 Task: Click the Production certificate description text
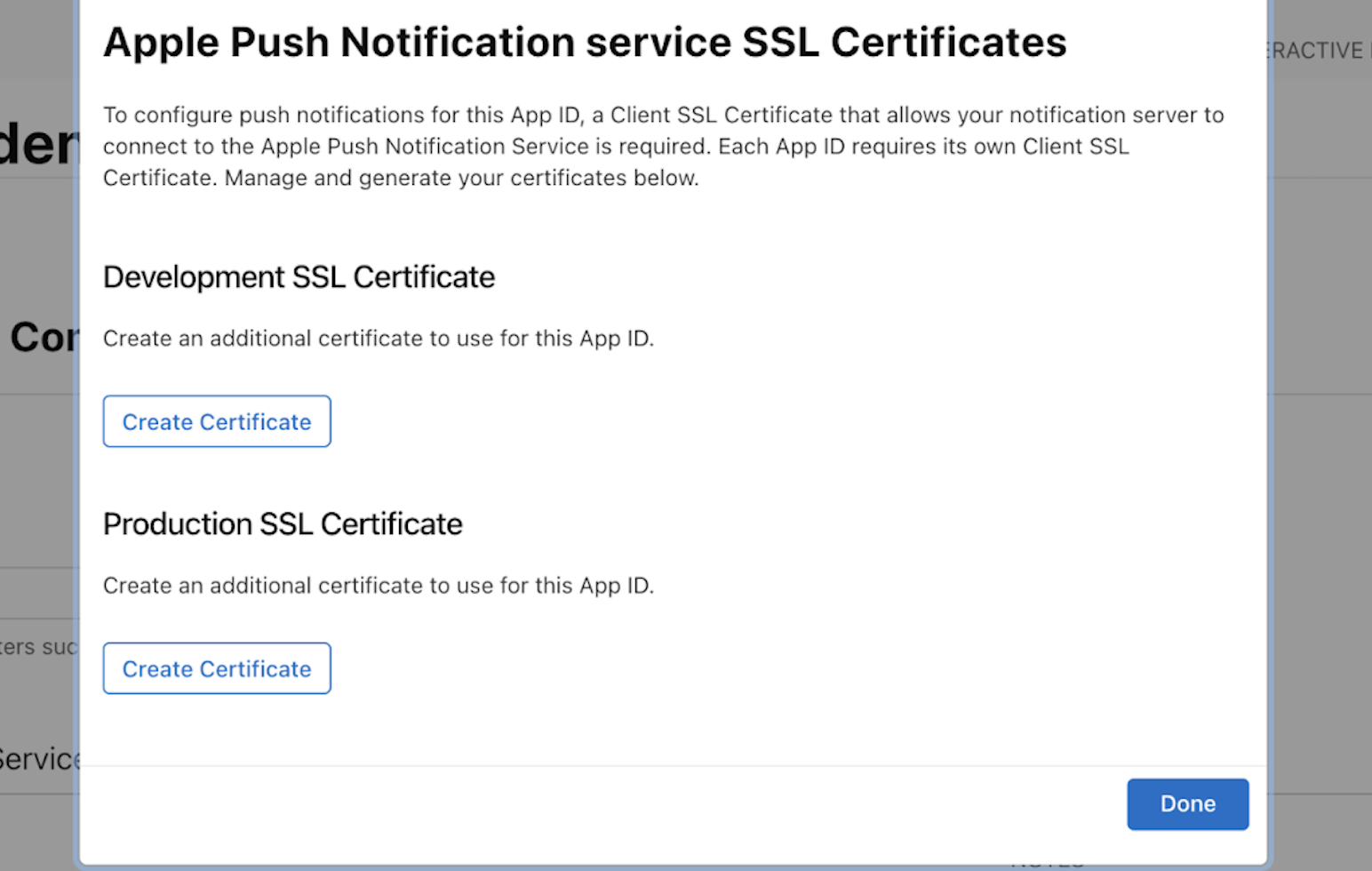click(x=379, y=586)
